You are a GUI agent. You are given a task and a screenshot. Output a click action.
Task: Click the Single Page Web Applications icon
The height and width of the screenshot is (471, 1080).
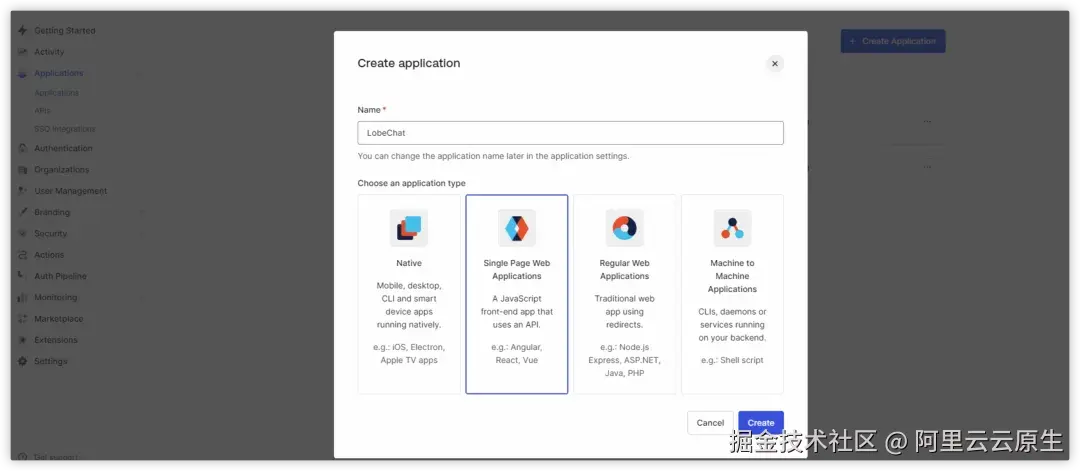(x=517, y=228)
